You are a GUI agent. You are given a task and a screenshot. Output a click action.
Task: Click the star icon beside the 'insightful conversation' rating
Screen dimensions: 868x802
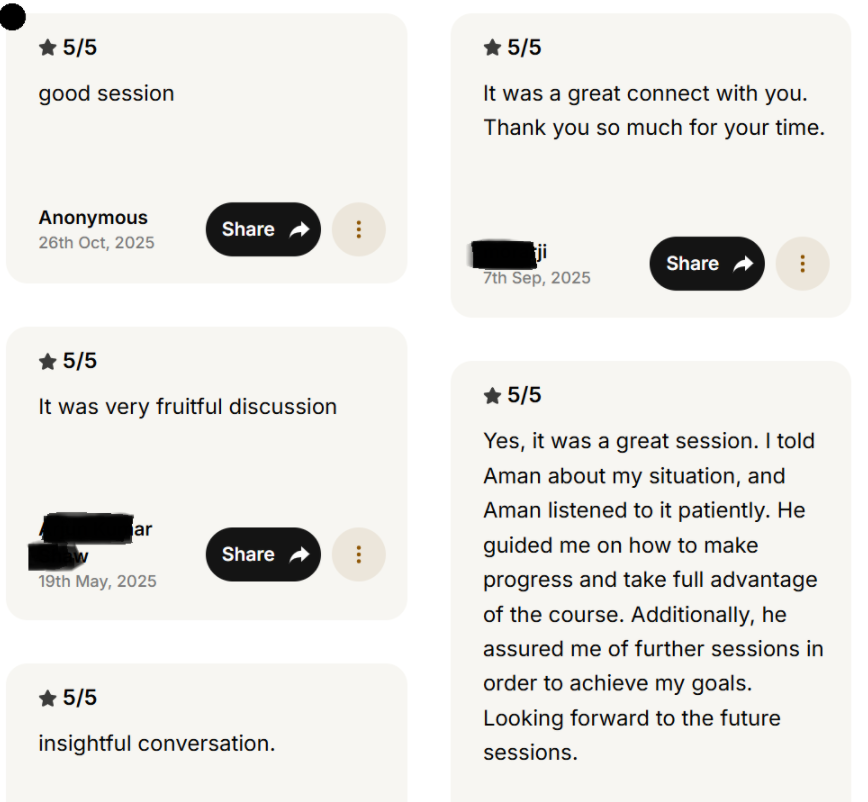tap(46, 697)
